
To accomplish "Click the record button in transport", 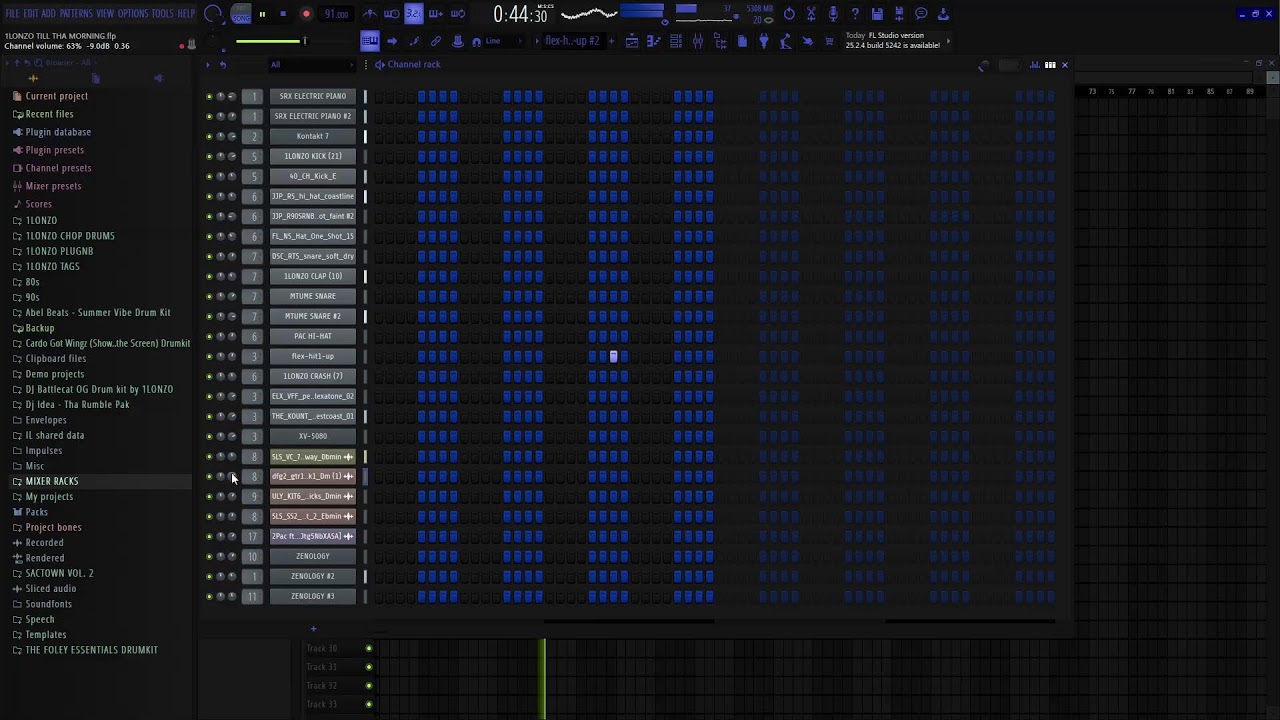I will point(306,14).
